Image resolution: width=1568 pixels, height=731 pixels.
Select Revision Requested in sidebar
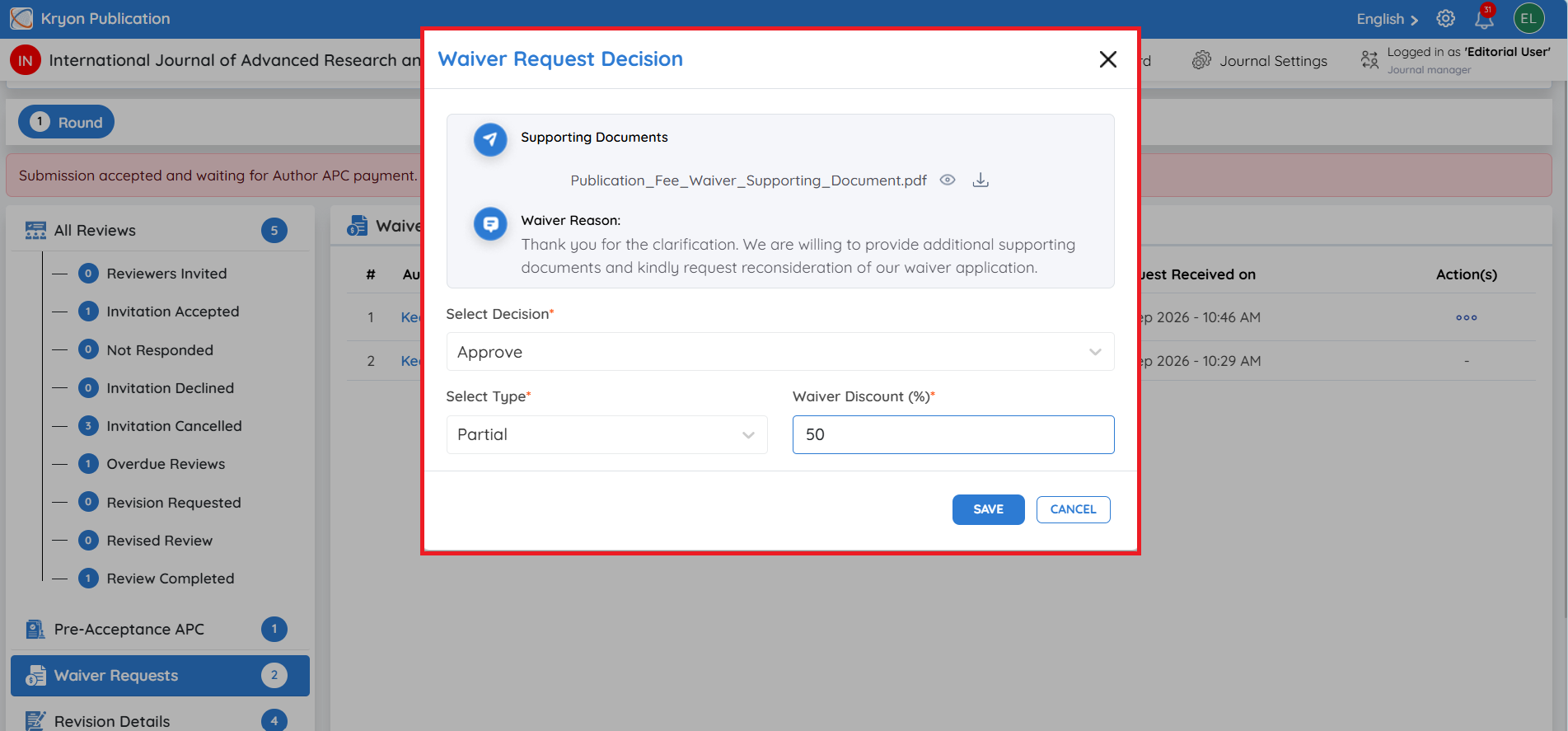click(174, 503)
